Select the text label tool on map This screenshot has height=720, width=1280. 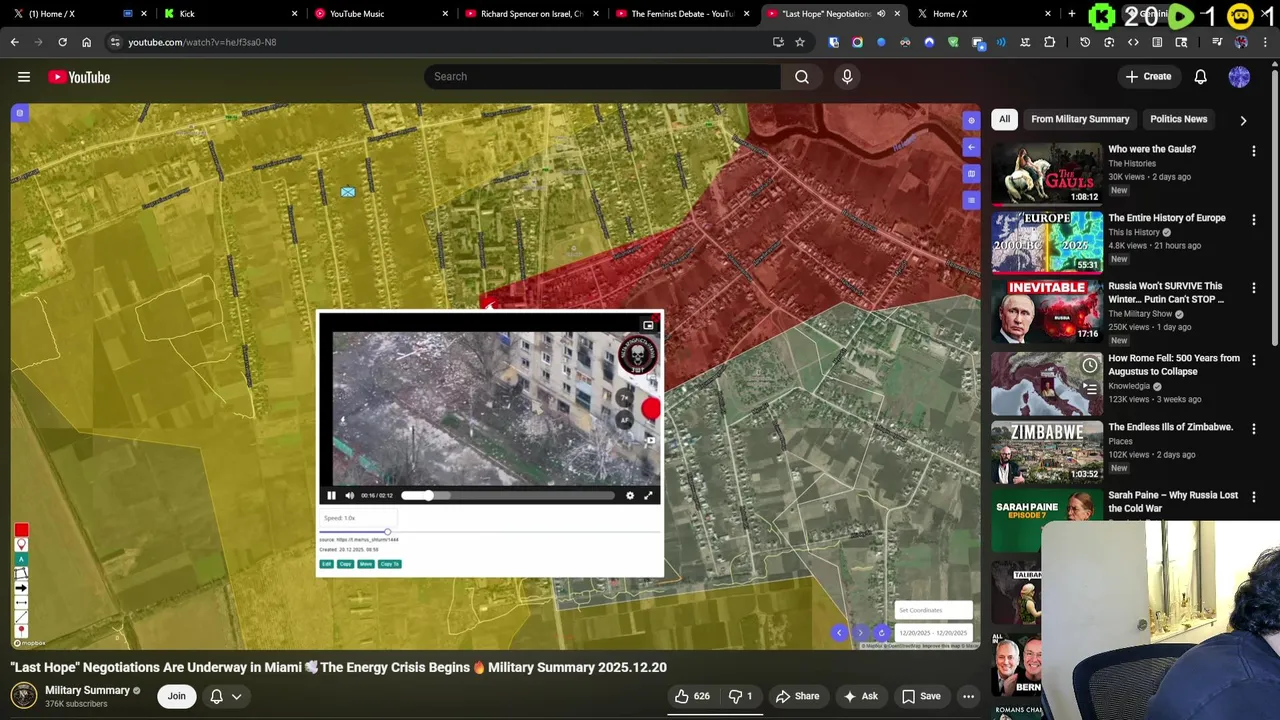pos(21,559)
